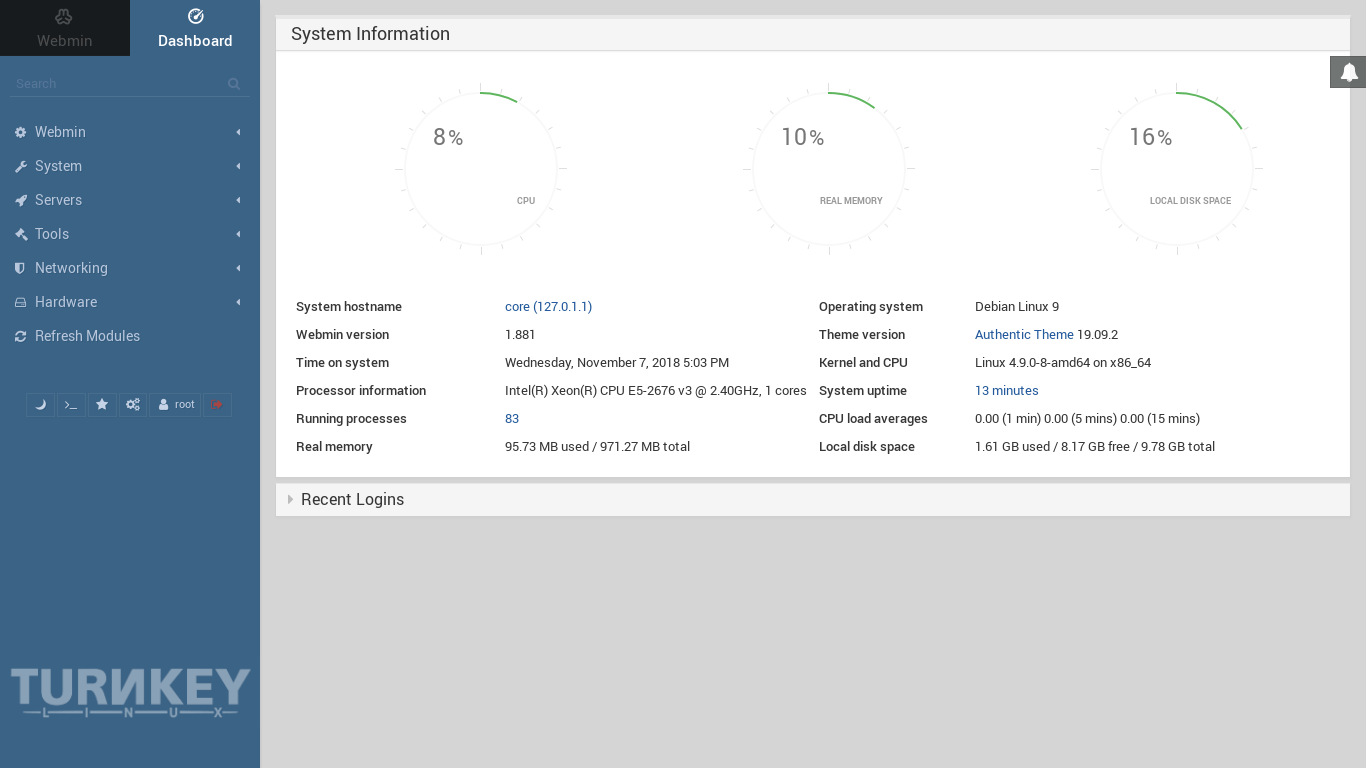The height and width of the screenshot is (768, 1366).
Task: Click the CPU usage gauge
Action: (x=480, y=168)
